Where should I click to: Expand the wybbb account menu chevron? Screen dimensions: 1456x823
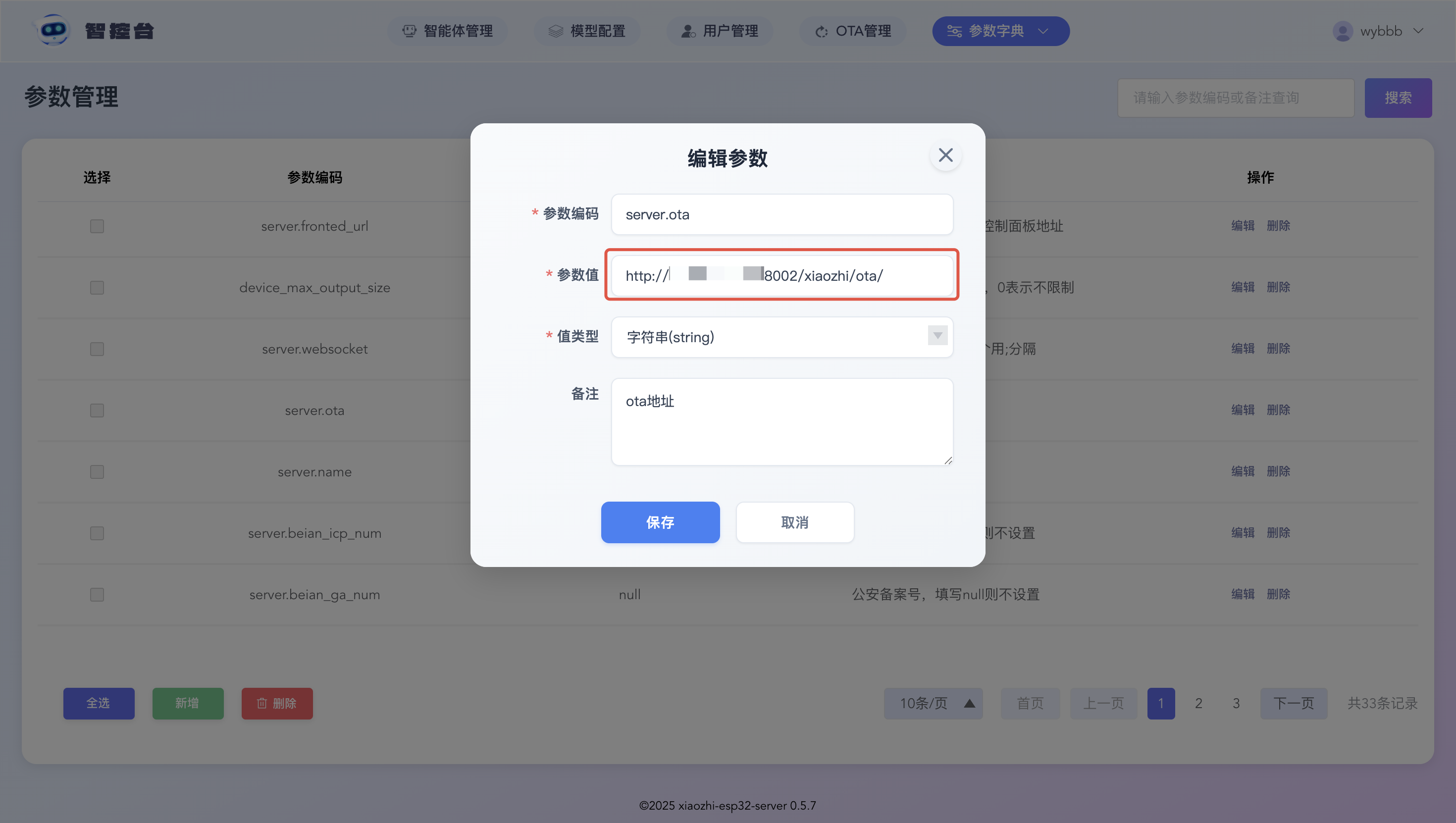(1418, 31)
